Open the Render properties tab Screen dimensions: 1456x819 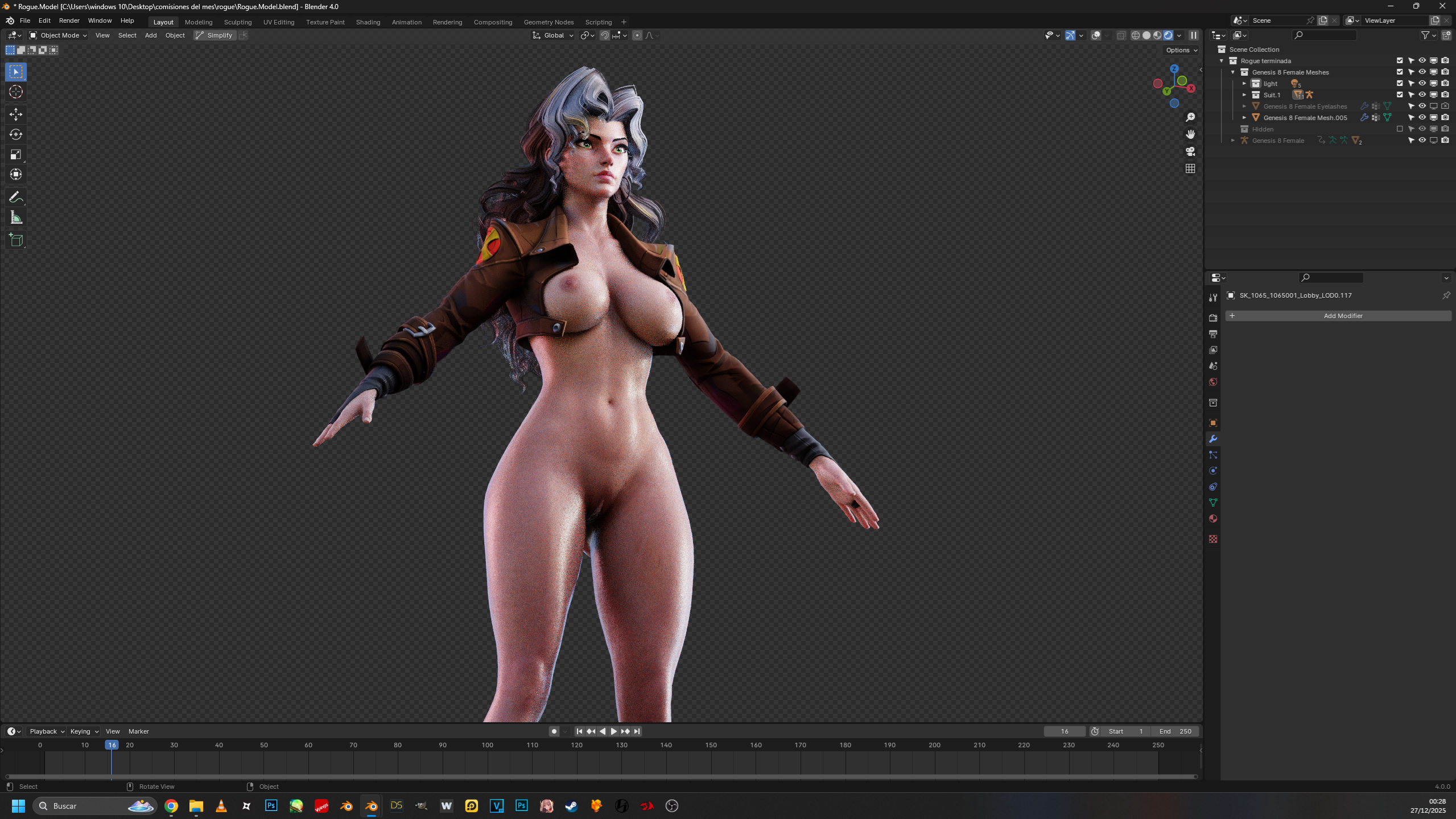click(x=1213, y=318)
